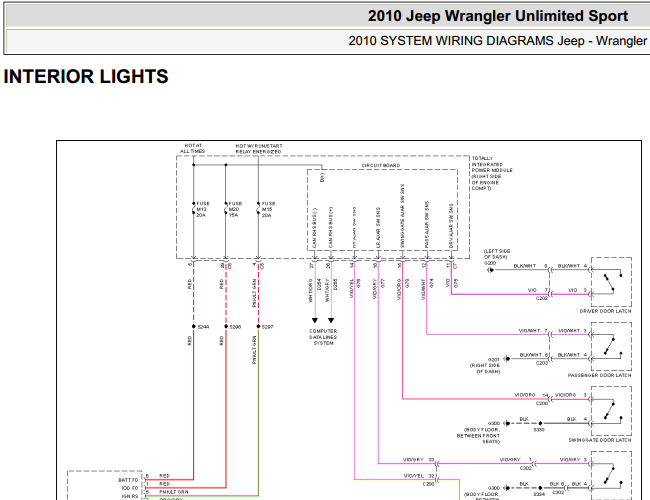Click the 'FUSE M15 20A' label
Viewport: 650px width, 500px height.
[x=268, y=209]
